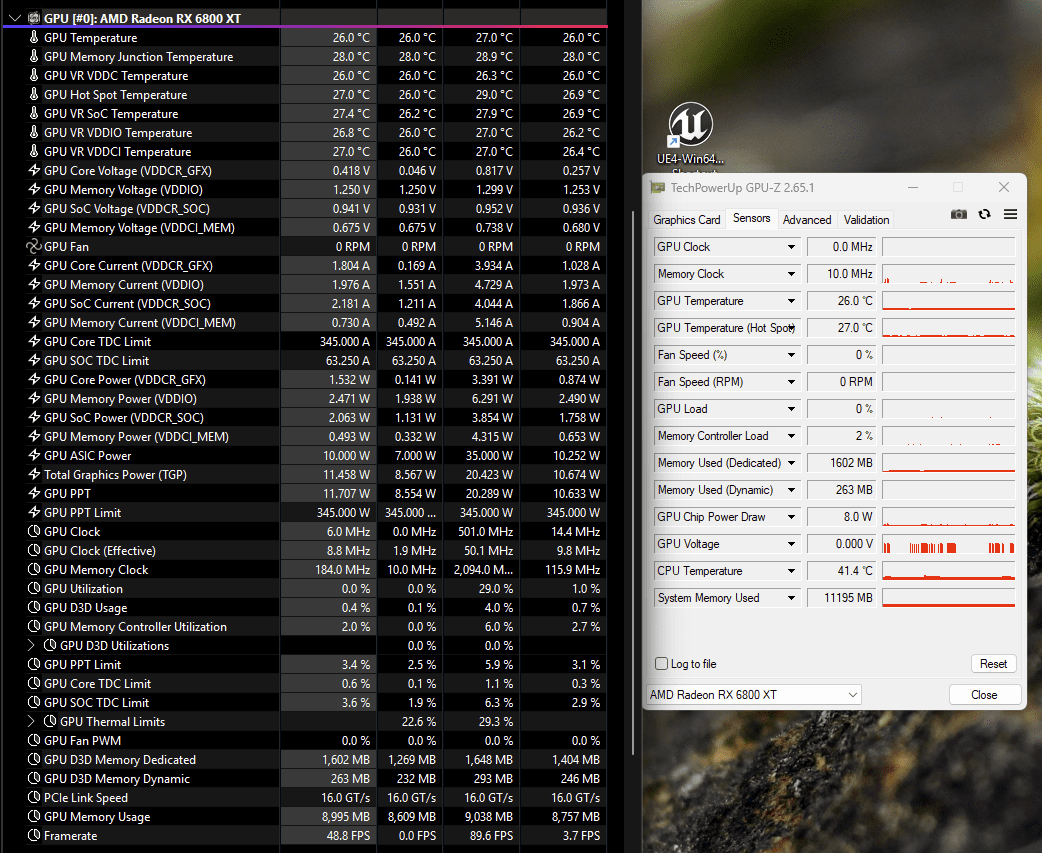Viewport: 1042px width, 853px height.
Task: Click the GPU-Z GPU Temperature history graph
Action: pyautogui.click(x=948, y=301)
